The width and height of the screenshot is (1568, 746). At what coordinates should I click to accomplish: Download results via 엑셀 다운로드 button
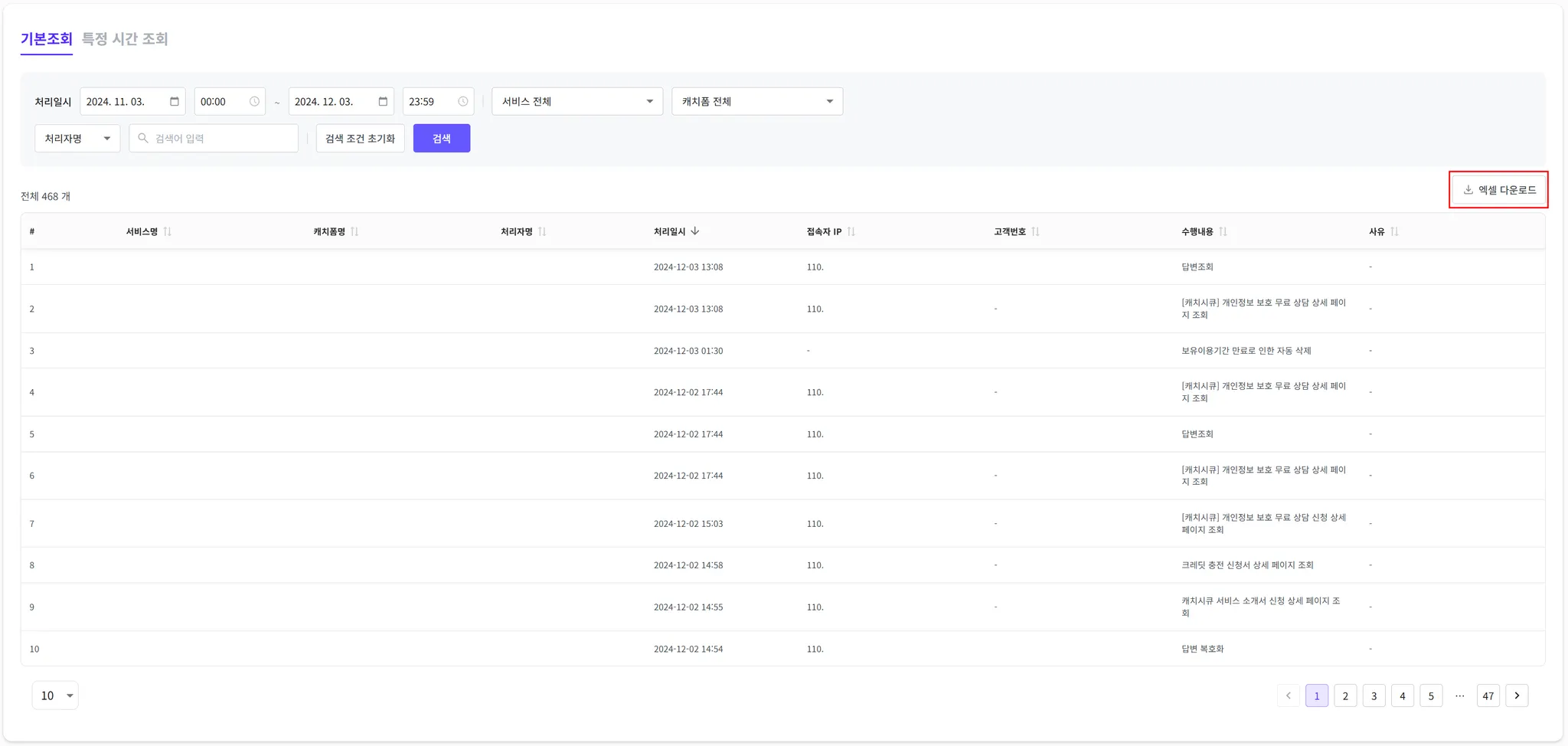coord(1499,190)
